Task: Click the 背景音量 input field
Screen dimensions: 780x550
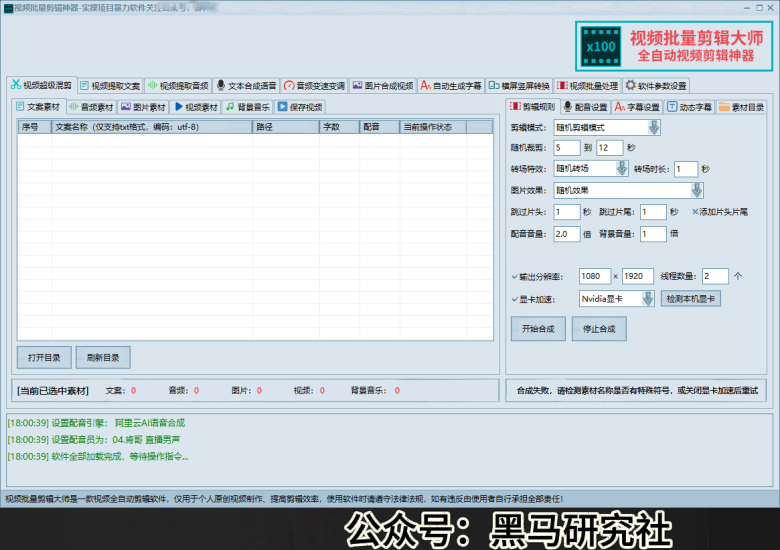Action: tap(653, 234)
